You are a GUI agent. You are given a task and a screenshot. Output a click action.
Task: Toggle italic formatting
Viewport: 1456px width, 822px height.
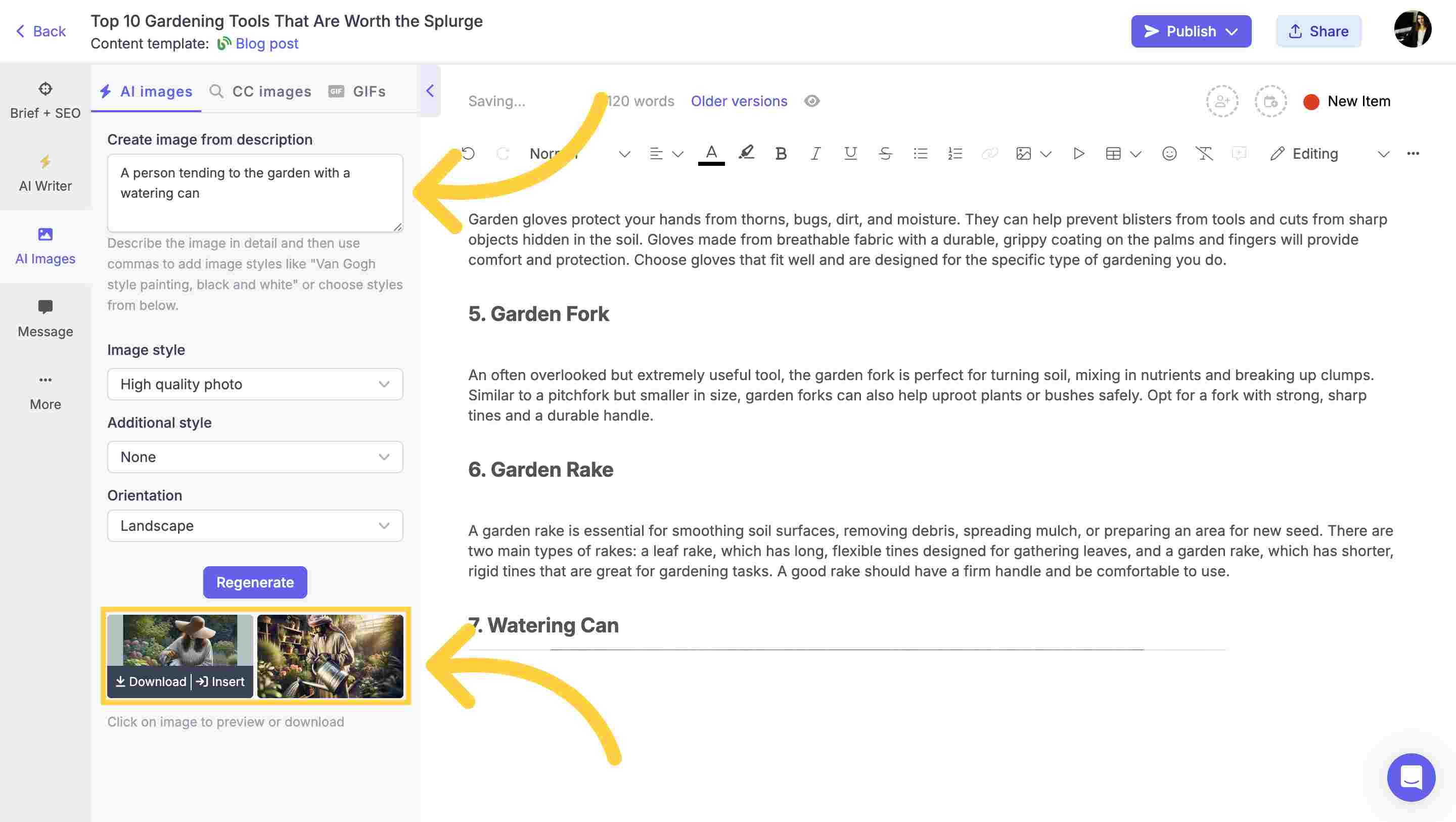coord(815,154)
